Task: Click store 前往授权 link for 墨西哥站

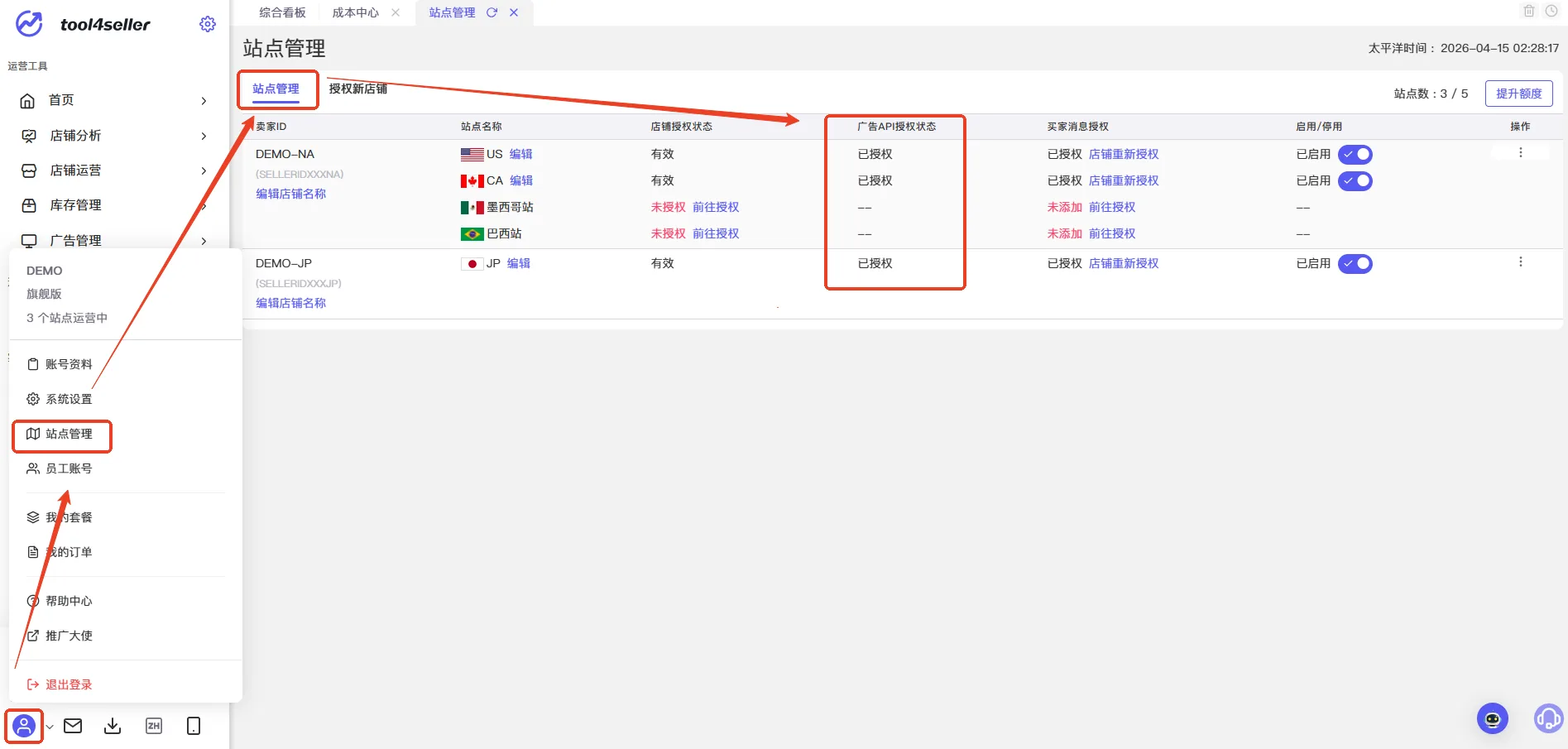Action: (x=716, y=208)
